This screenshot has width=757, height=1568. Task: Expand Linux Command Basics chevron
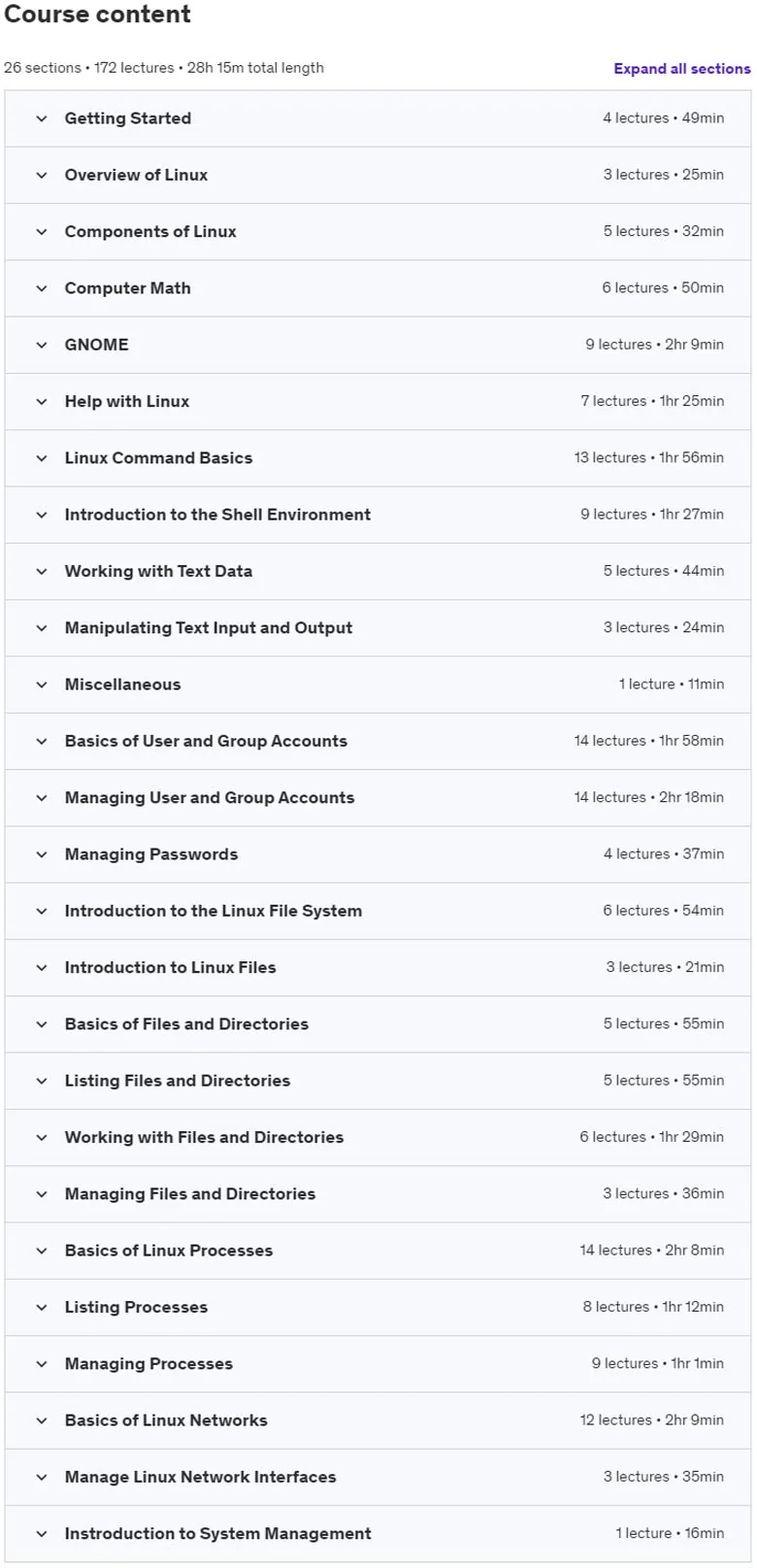[42, 458]
